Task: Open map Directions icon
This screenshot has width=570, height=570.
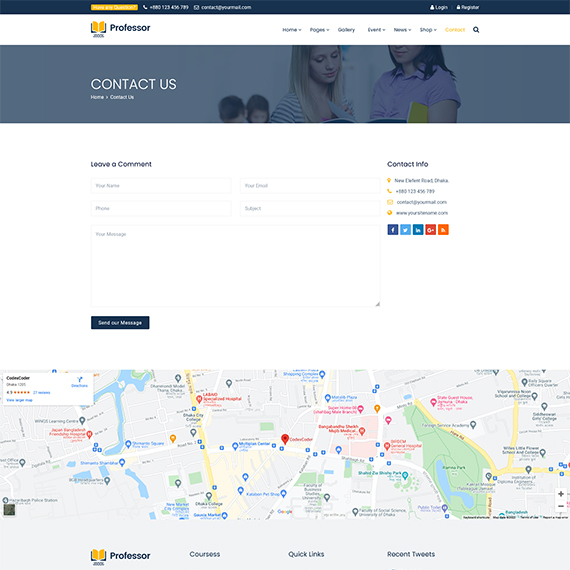Action: point(80,381)
